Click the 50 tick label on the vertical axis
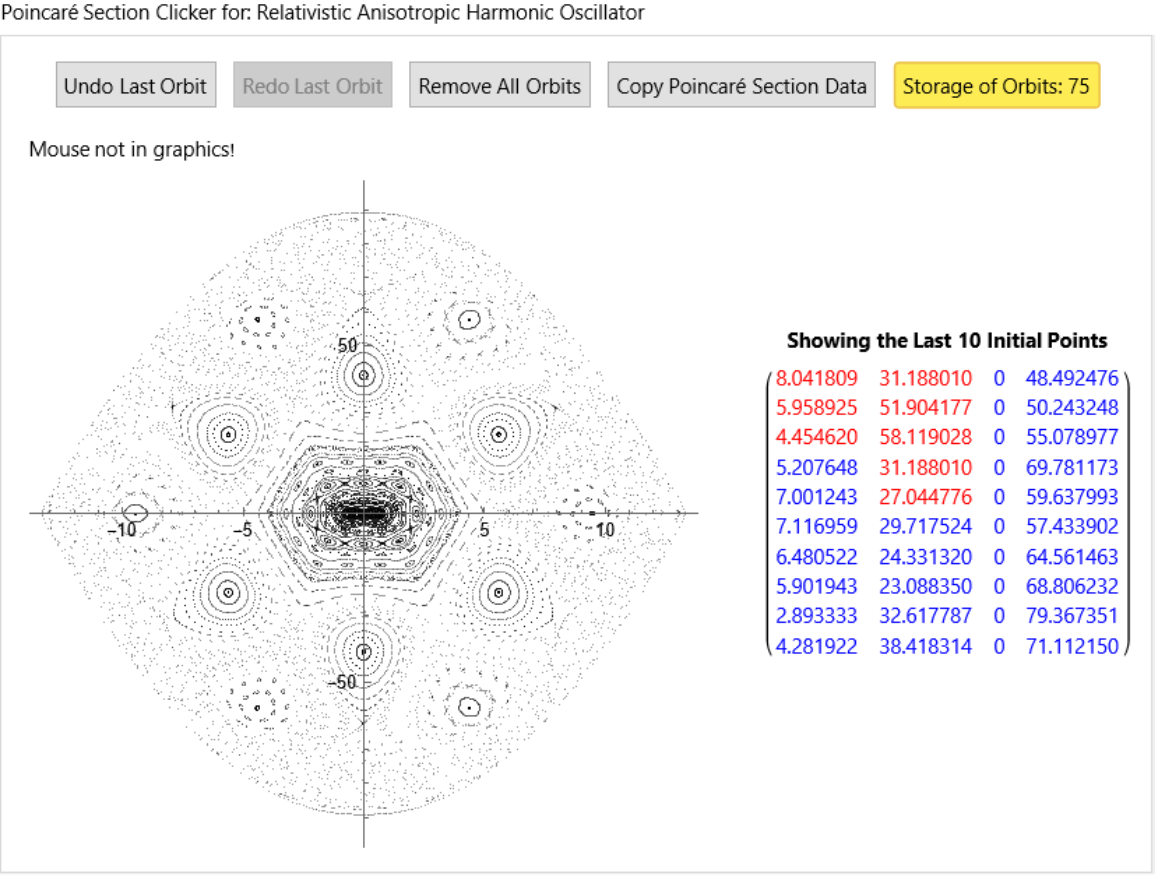The width and height of the screenshot is (1156, 876). click(347, 346)
